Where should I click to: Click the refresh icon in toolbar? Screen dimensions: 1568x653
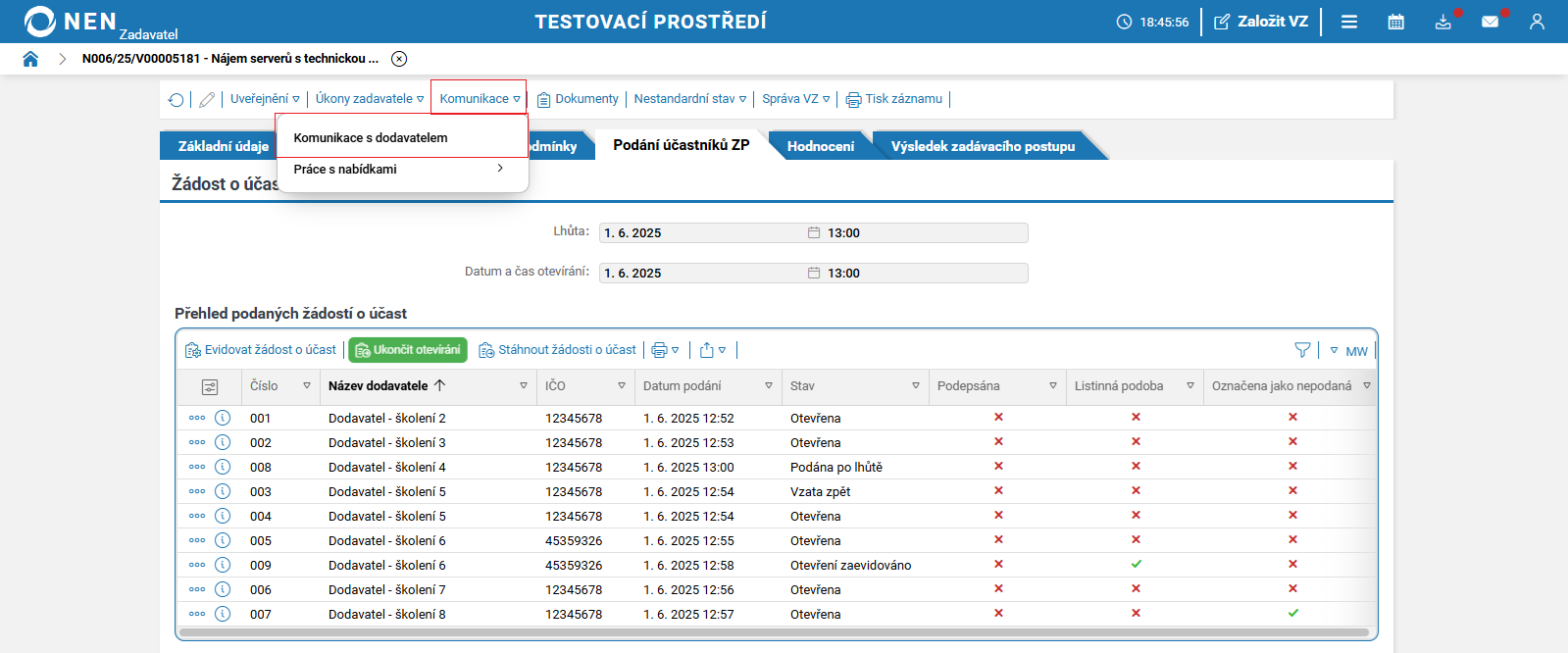[176, 99]
